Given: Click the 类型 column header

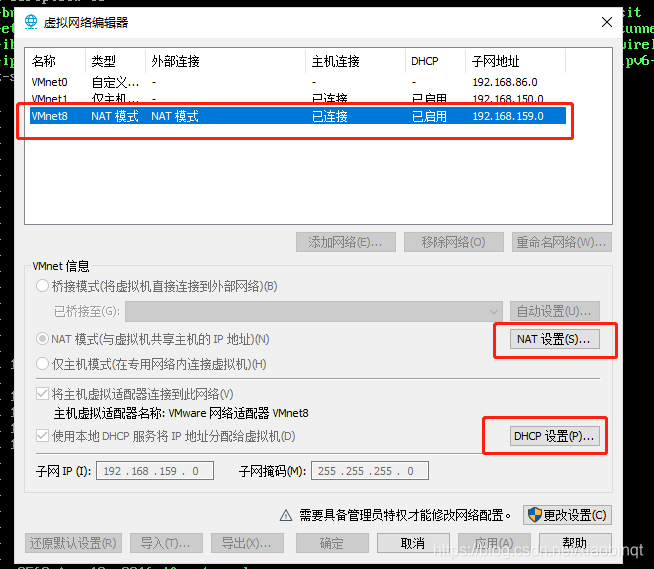Looking at the screenshot, I should coord(116,61).
